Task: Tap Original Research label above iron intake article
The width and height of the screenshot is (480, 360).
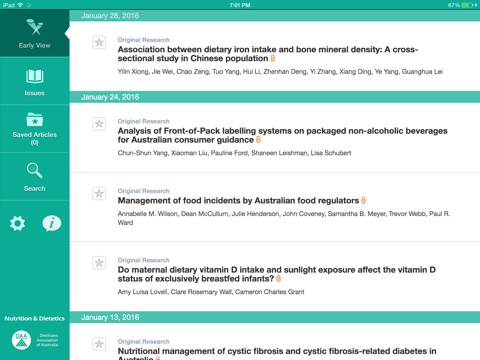Action: click(x=144, y=40)
